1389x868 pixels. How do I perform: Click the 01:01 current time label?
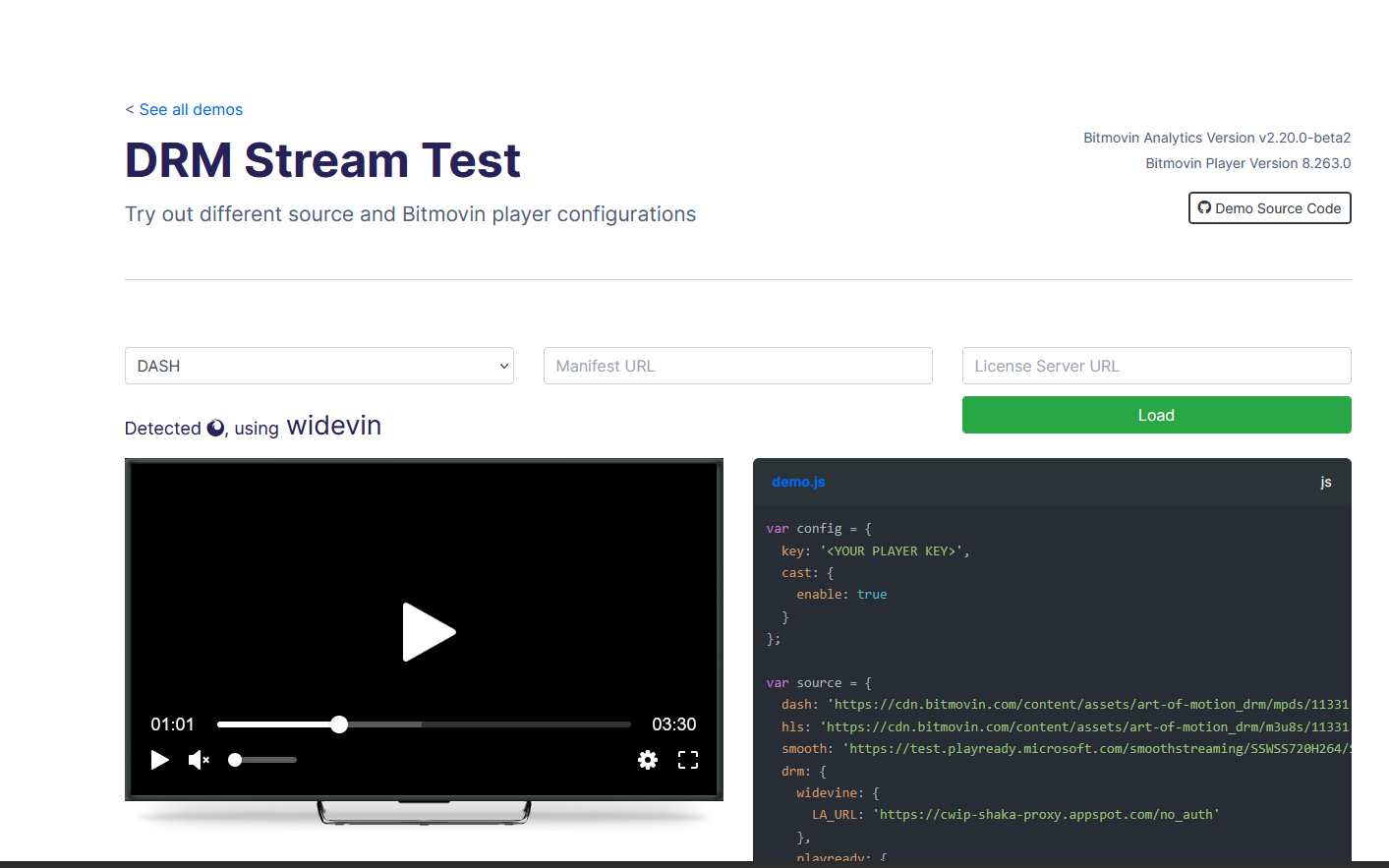pyautogui.click(x=172, y=724)
